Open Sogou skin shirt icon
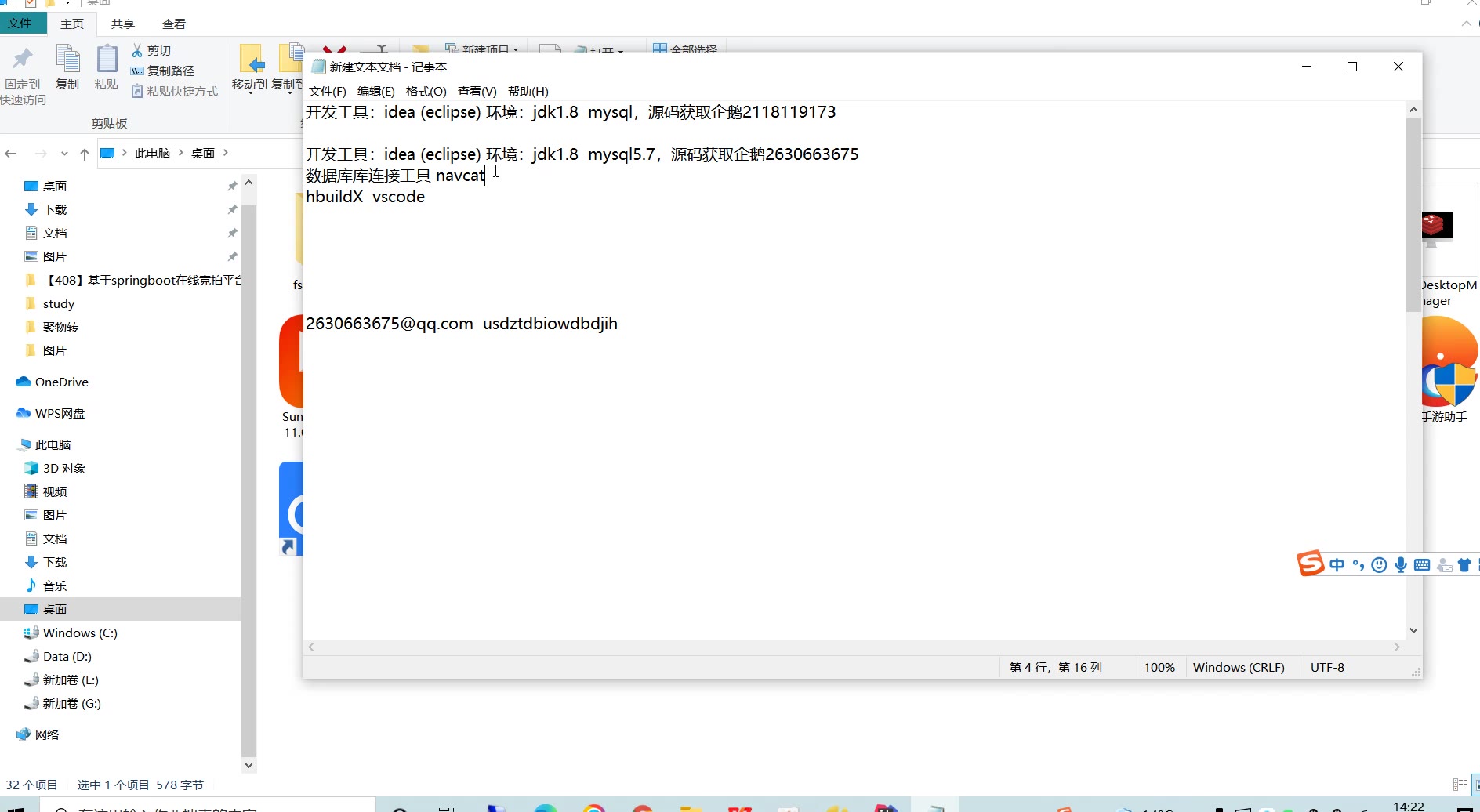Viewport: 1480px width, 812px height. pyautogui.click(x=1464, y=565)
